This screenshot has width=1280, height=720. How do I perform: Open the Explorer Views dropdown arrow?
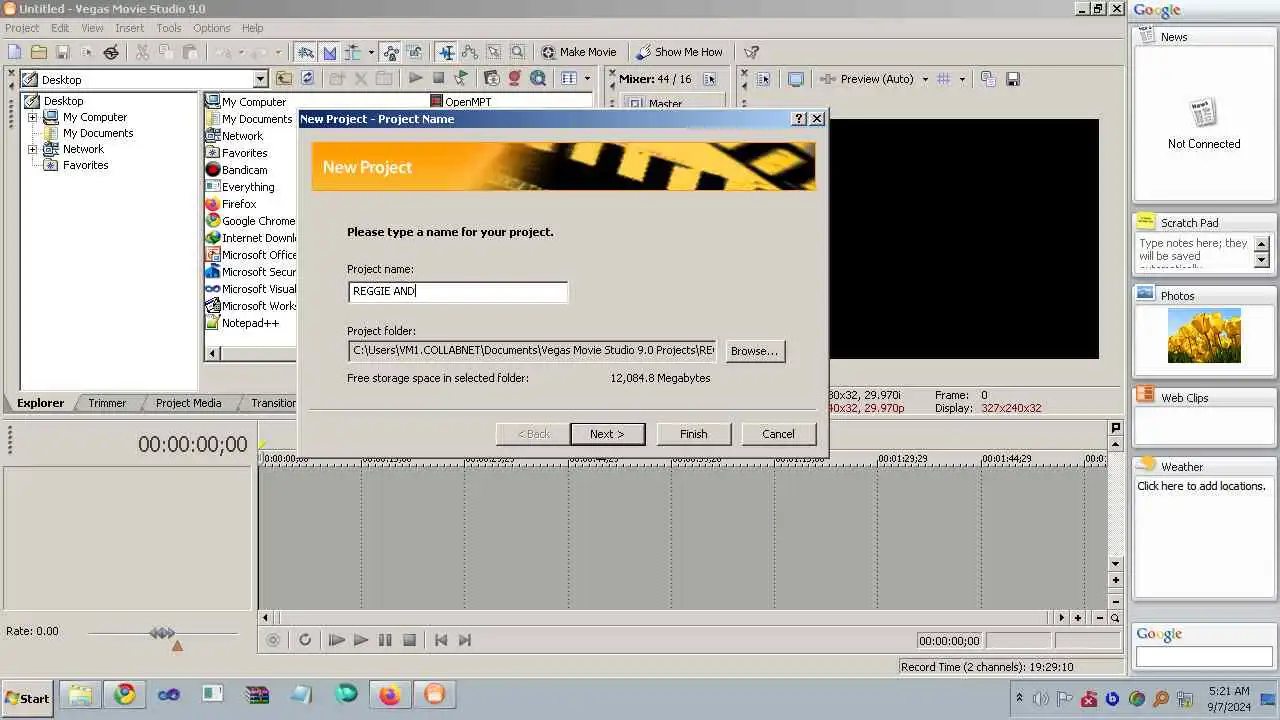coord(587,78)
